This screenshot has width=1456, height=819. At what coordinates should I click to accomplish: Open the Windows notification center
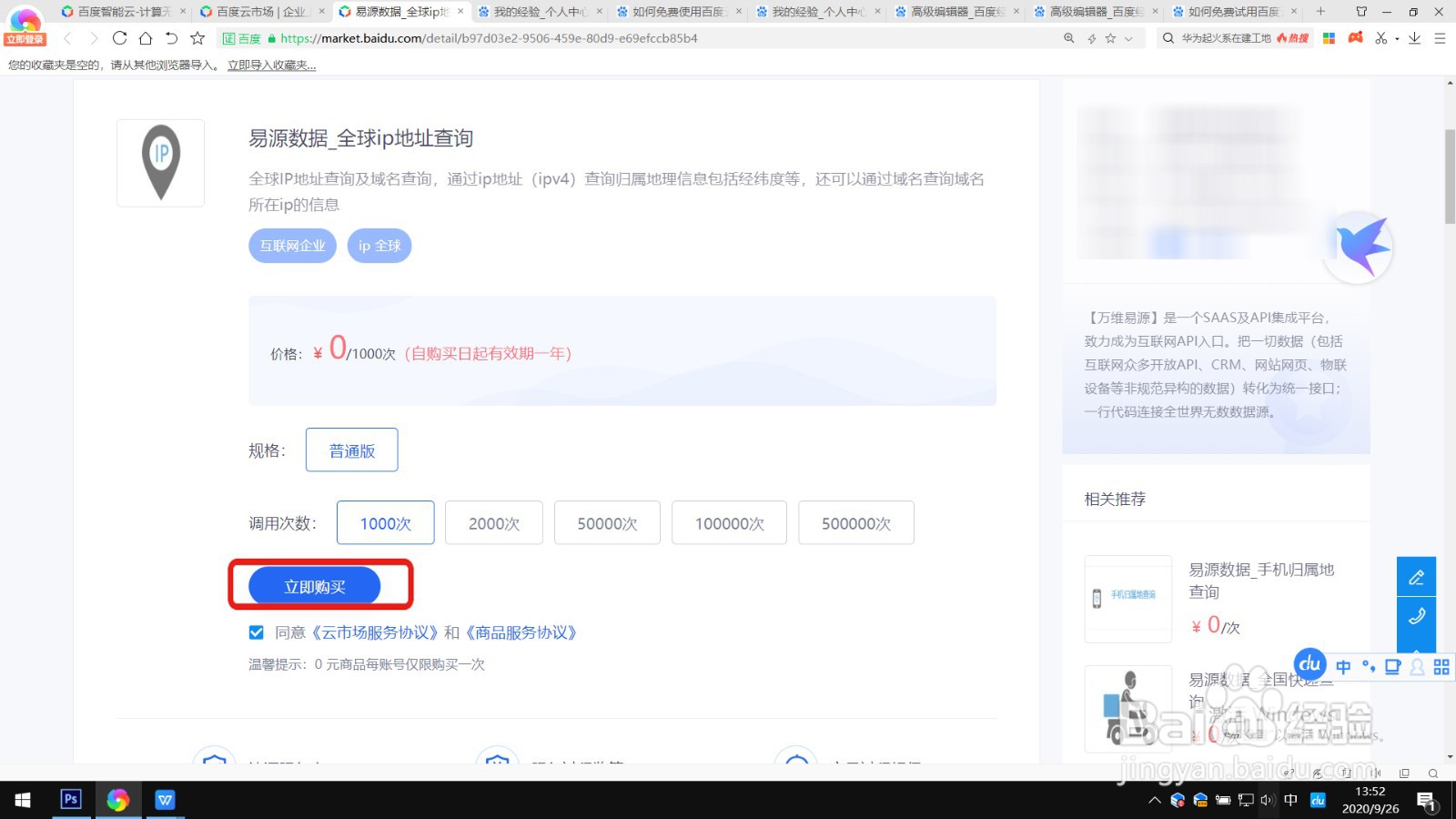(1426, 801)
